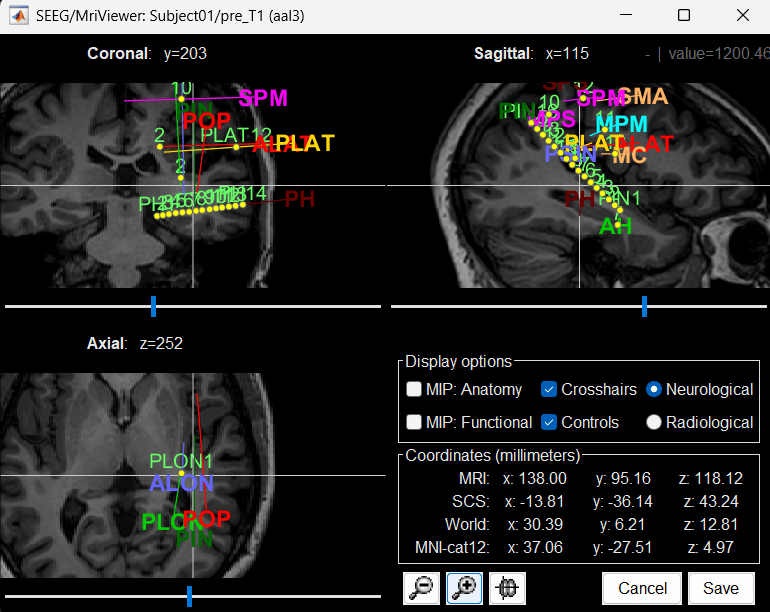Maximize the MriViewer window

684,16
